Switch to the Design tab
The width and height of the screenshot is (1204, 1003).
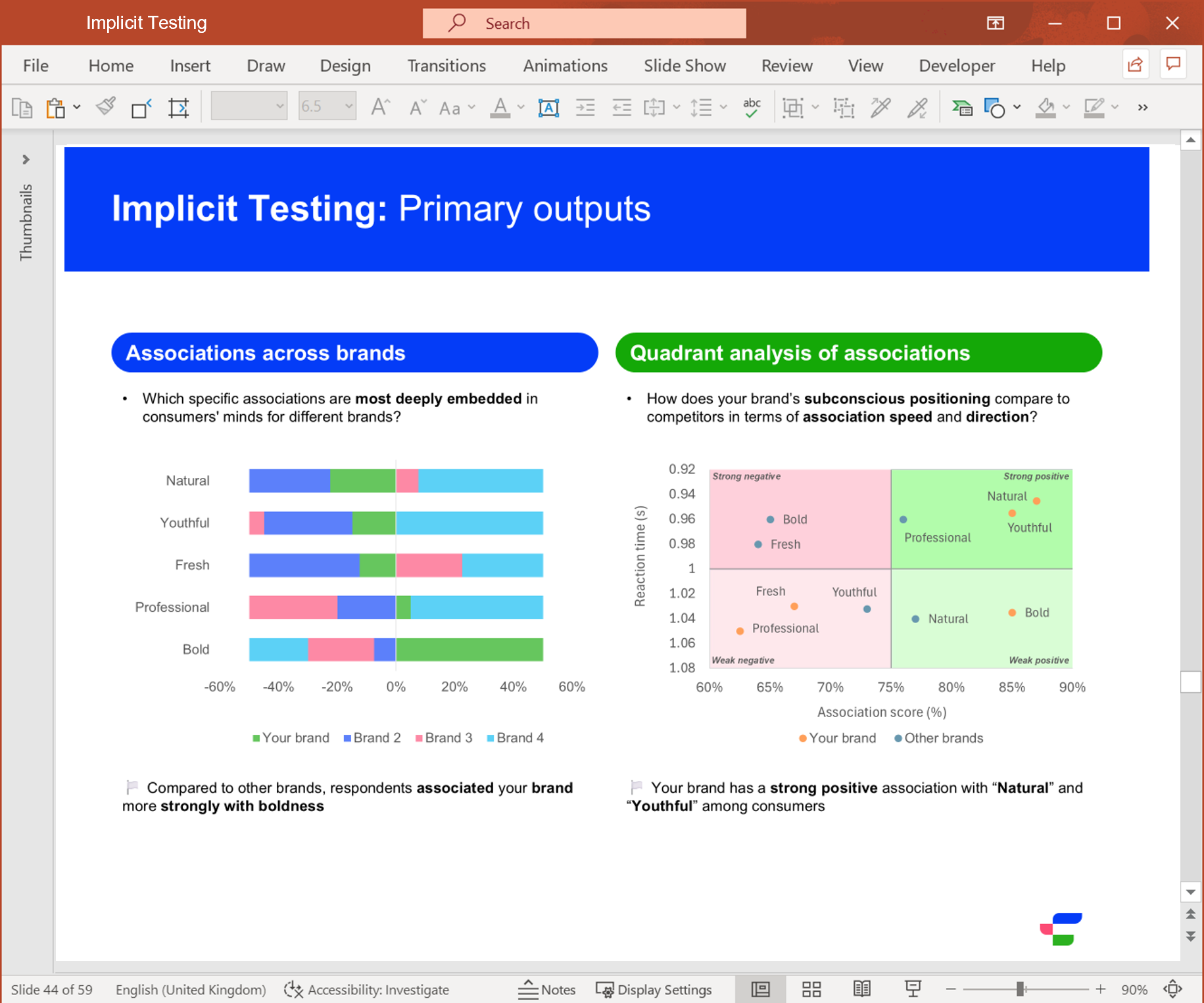pos(345,66)
